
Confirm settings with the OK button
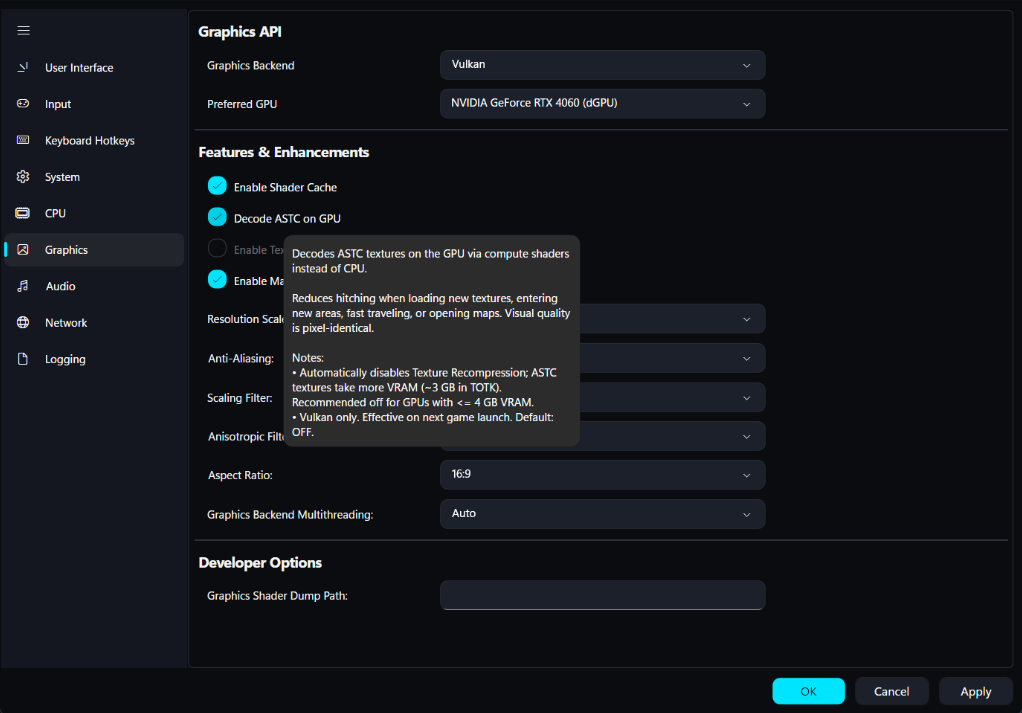click(x=808, y=691)
